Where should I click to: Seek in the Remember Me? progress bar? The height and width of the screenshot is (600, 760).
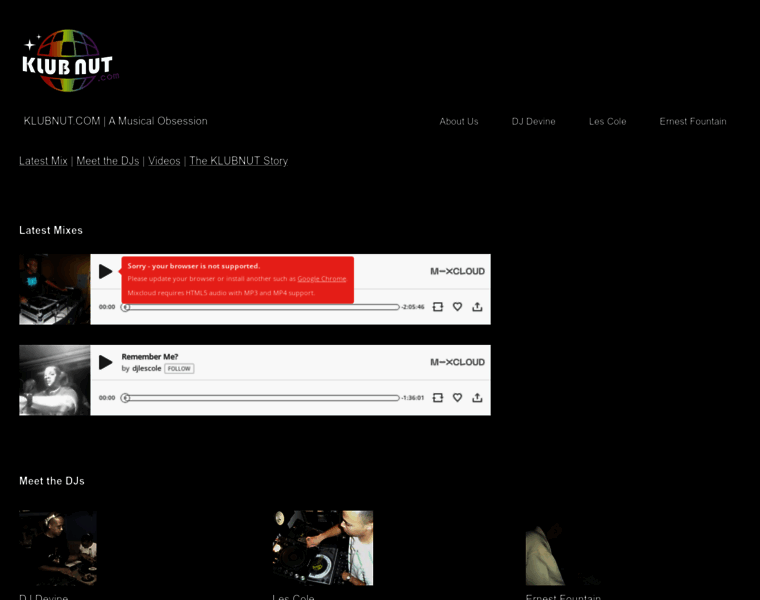[260, 398]
